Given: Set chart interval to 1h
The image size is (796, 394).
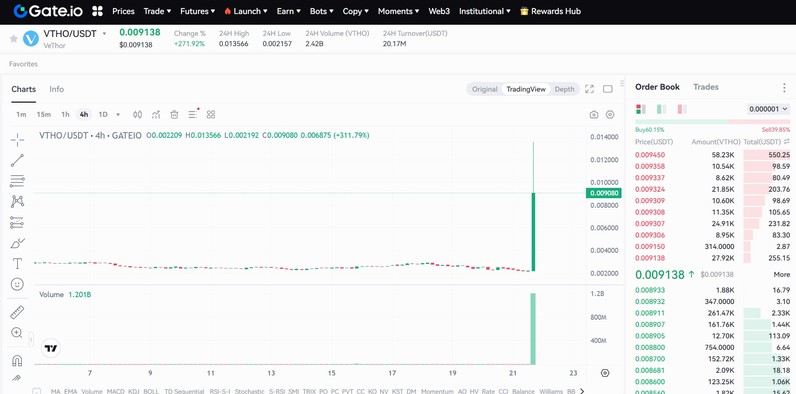Looking at the screenshot, I should (x=65, y=114).
